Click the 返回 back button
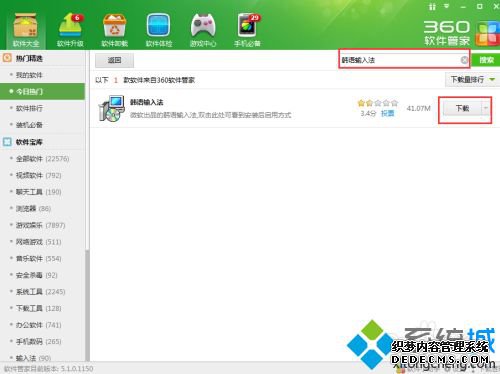This screenshot has width=500, height=374. pyautogui.click(x=115, y=60)
